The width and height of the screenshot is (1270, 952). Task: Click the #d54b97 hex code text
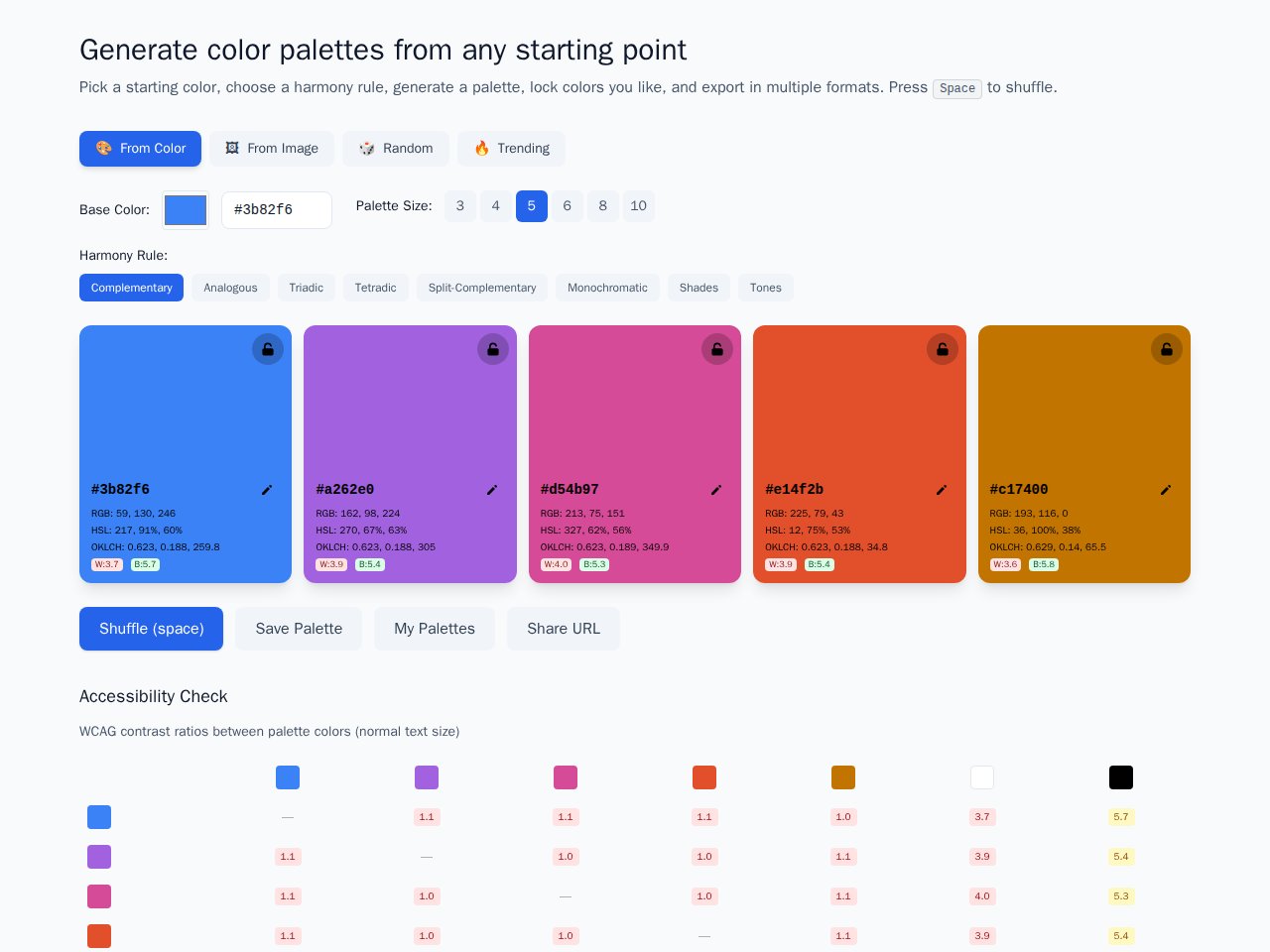570,490
